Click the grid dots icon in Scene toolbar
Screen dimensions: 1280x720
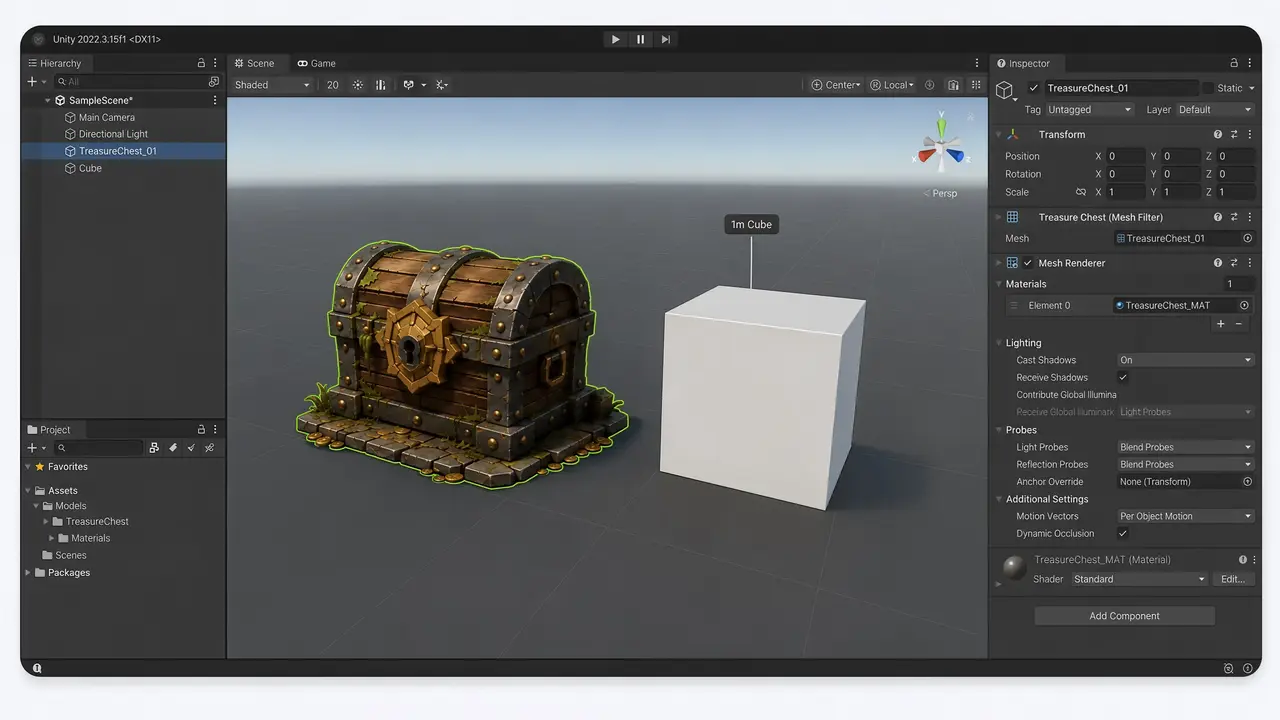pyautogui.click(x=976, y=85)
